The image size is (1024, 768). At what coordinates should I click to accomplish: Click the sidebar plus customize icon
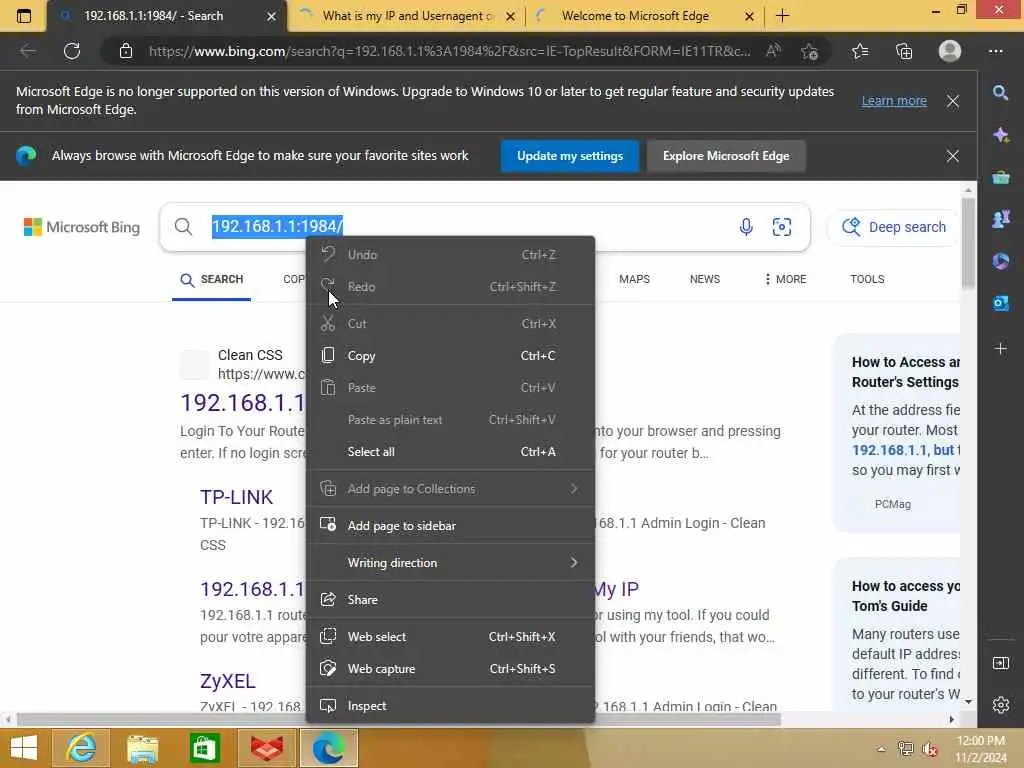1000,349
